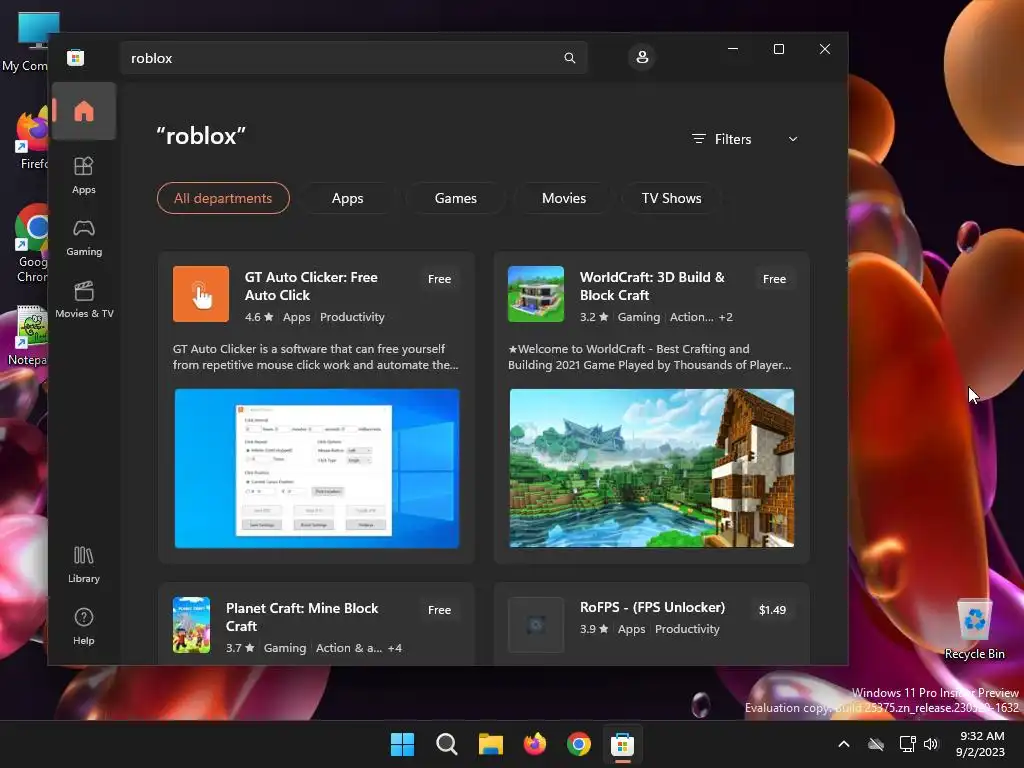1024x768 pixels.
Task: Switch to the TV Shows filter tab
Action: 671,198
